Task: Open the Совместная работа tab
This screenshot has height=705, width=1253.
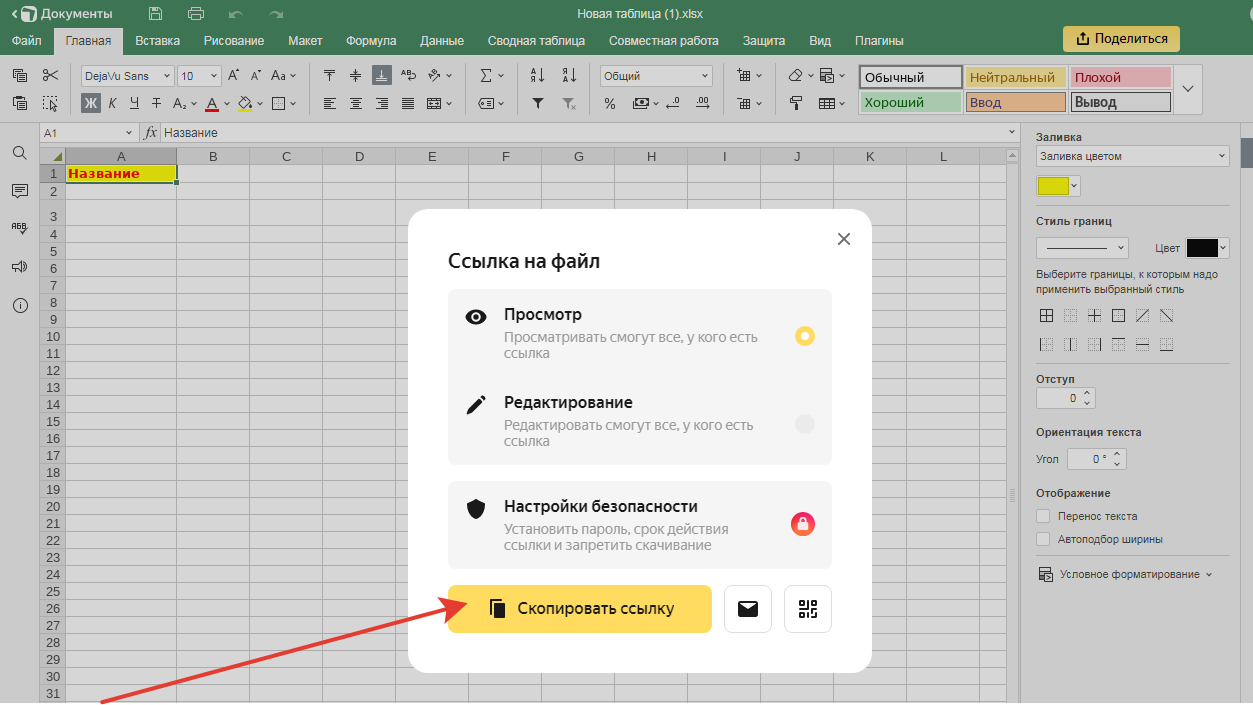Action: pos(664,41)
